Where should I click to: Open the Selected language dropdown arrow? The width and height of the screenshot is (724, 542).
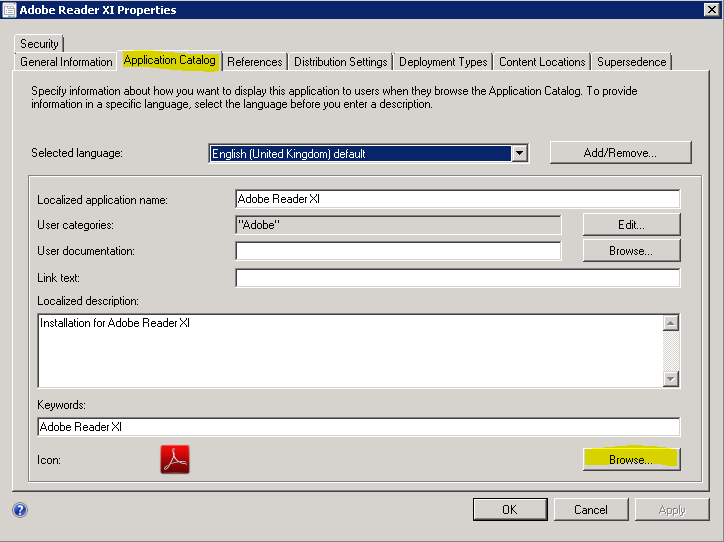[519, 153]
